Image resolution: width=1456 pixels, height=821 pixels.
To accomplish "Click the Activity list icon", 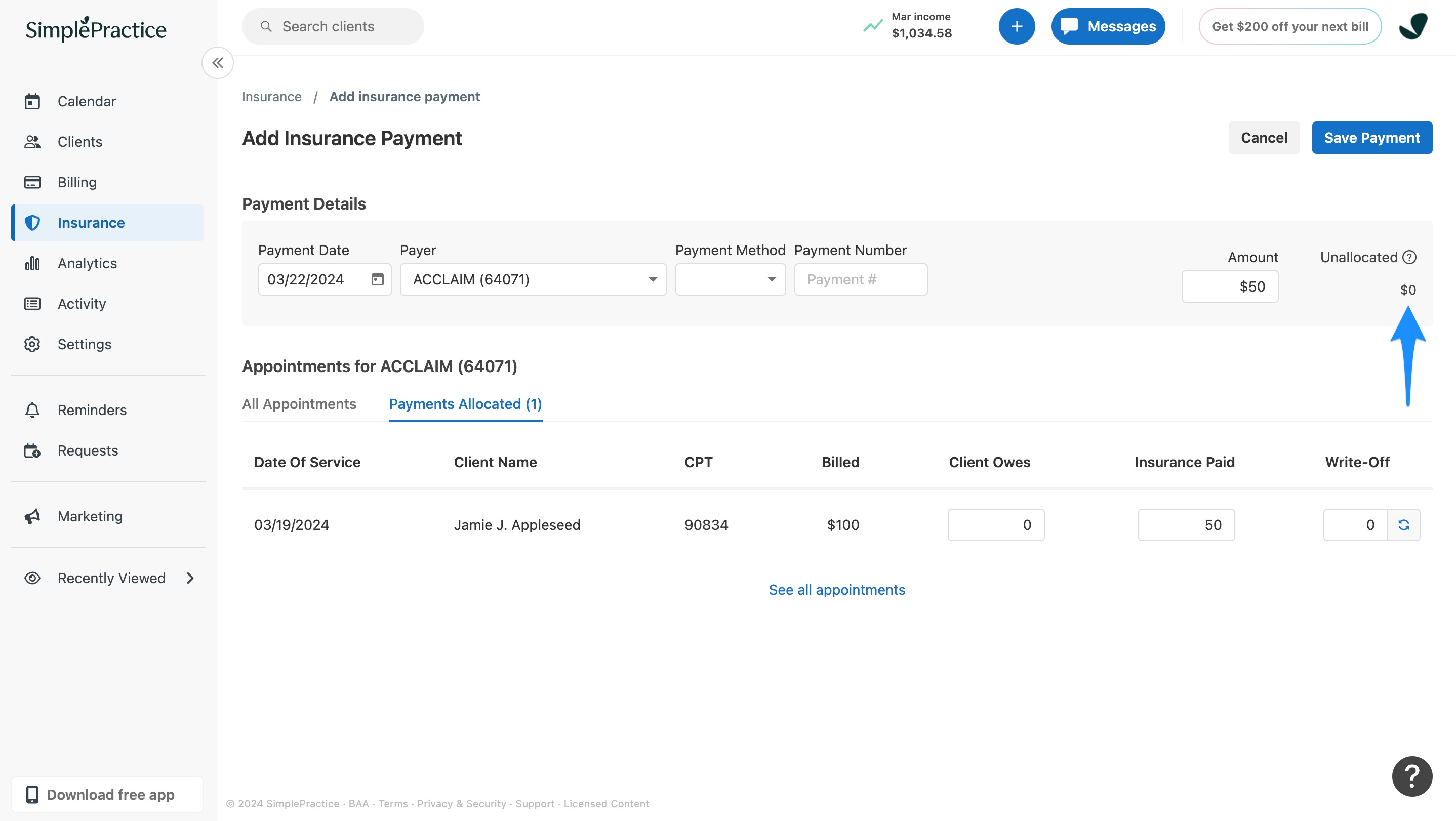I will click(x=32, y=304).
